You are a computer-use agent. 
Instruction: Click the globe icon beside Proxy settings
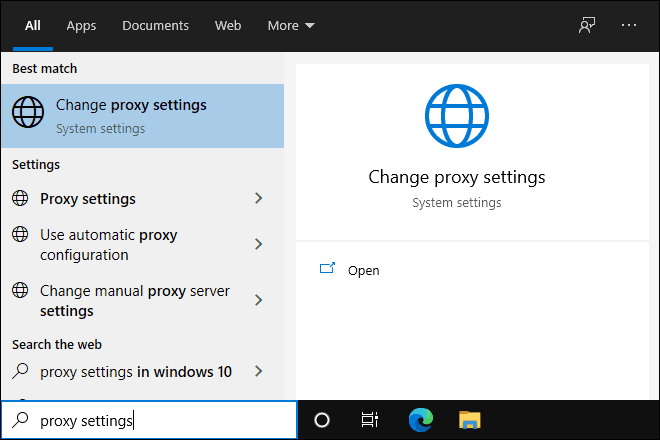click(x=20, y=198)
